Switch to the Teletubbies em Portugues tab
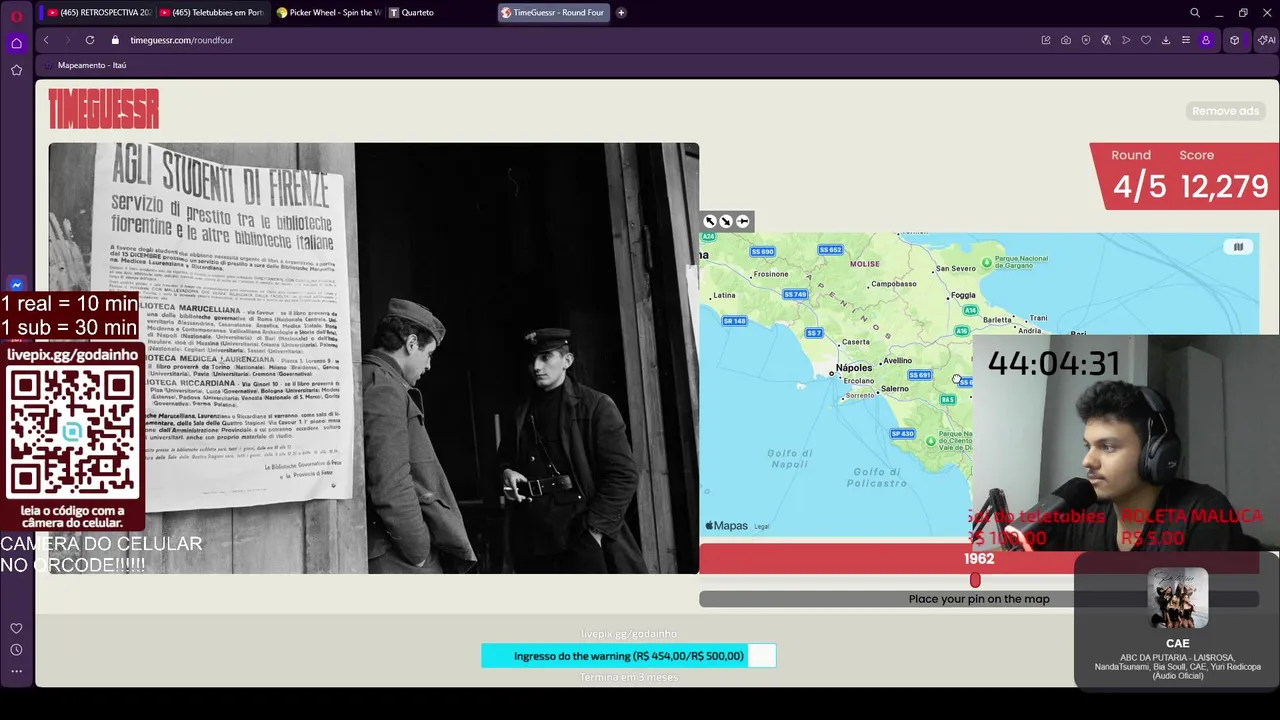Image resolution: width=1280 pixels, height=720 pixels. 211,13
